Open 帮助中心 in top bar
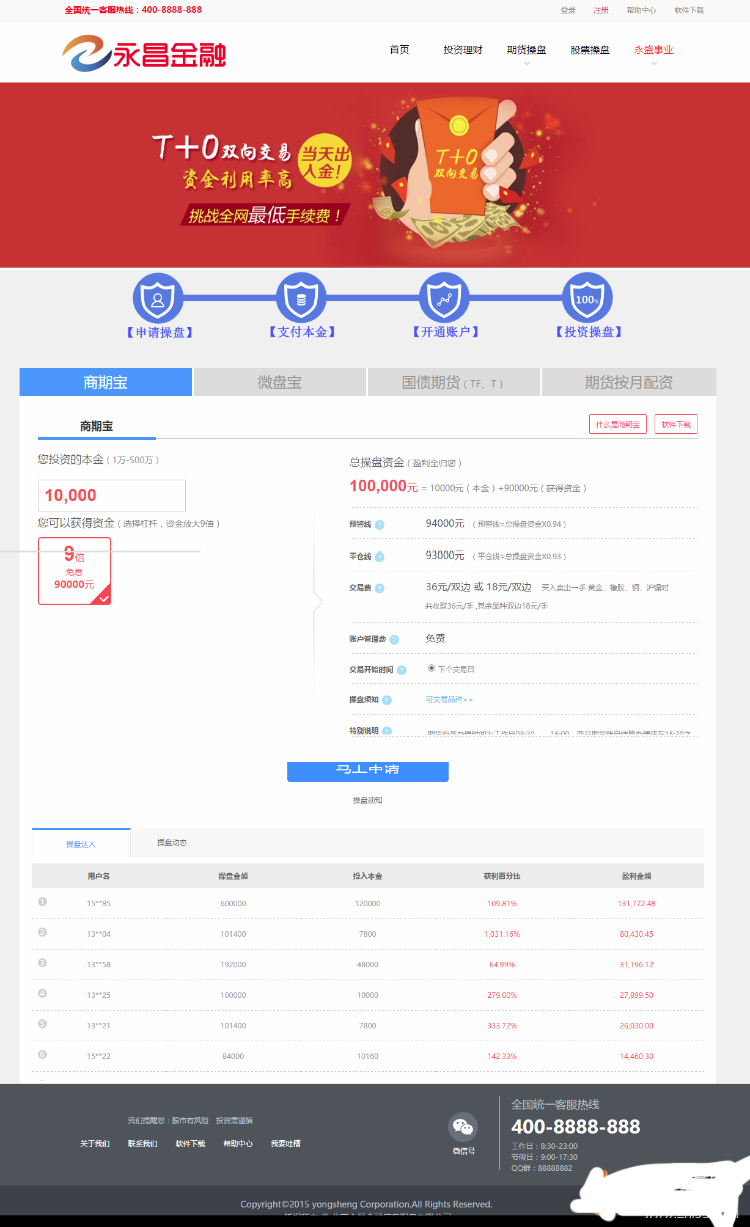Viewport: 750px width, 1227px height. [x=641, y=10]
